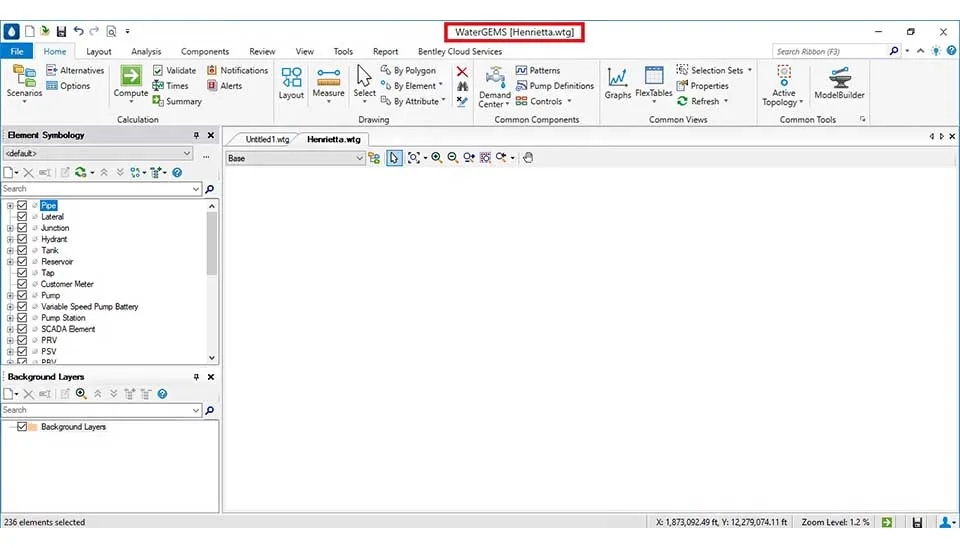The height and width of the screenshot is (548, 960).
Task: Uncheck the Tank checkbox
Action: coord(22,250)
